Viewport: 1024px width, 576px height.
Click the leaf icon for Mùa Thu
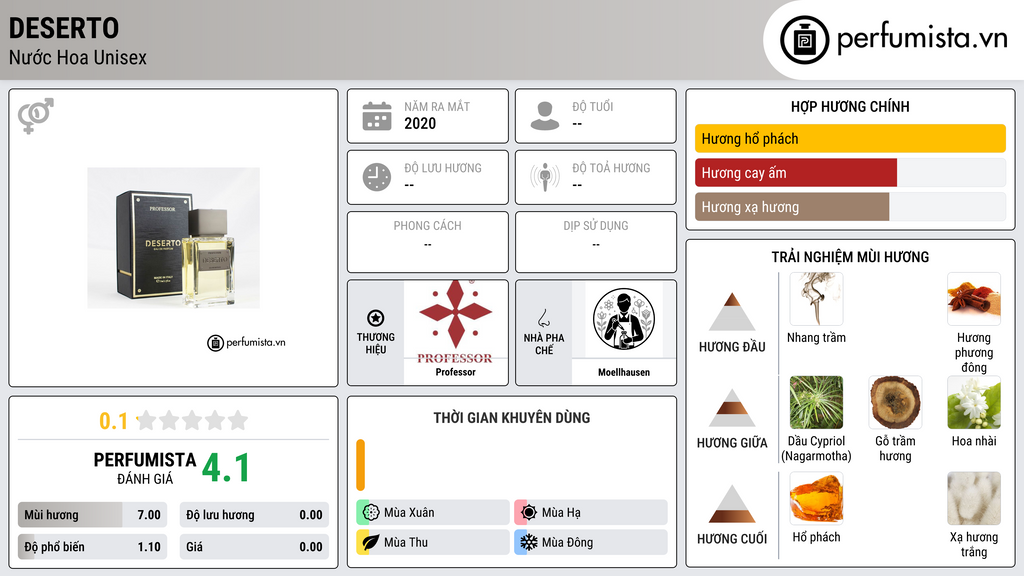(370, 542)
